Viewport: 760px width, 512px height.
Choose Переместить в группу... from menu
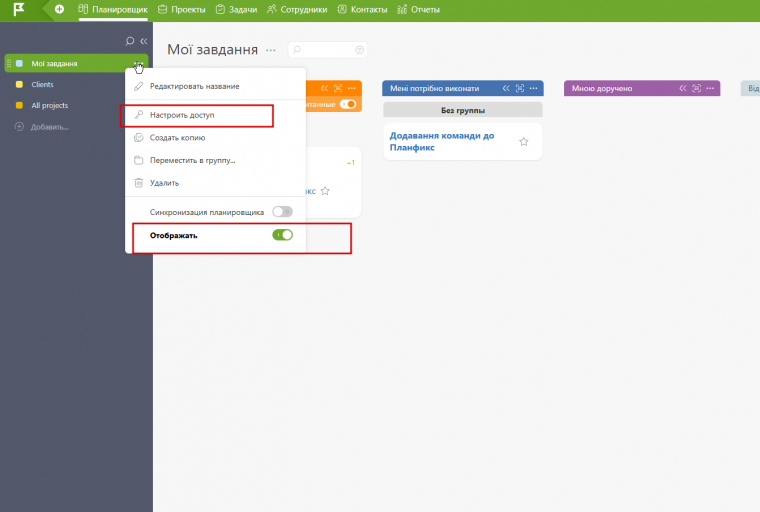click(216, 160)
